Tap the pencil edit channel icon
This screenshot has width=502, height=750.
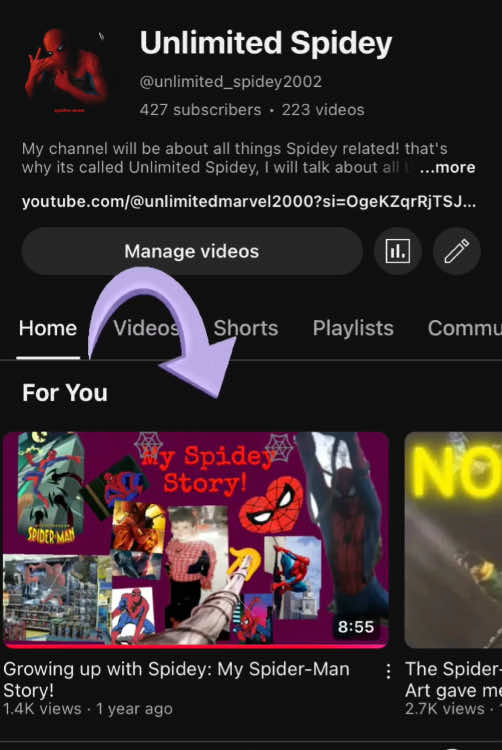[x=457, y=251]
